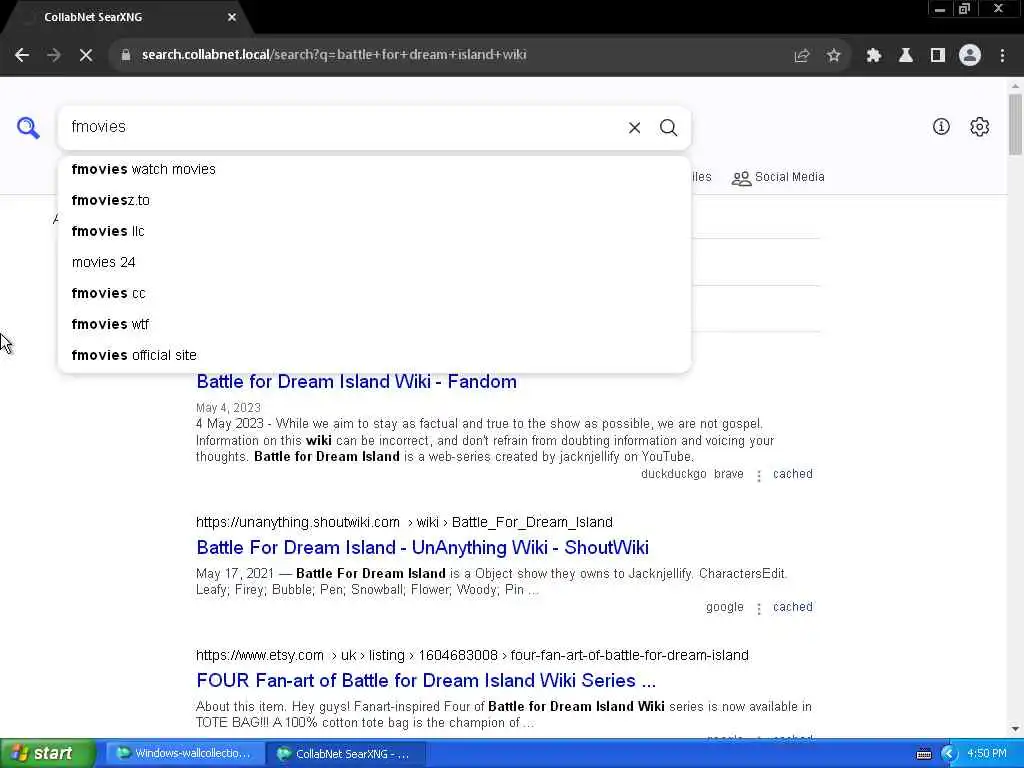Click the 4:50 PM taskbar clock
The image size is (1024, 768).
point(987,754)
